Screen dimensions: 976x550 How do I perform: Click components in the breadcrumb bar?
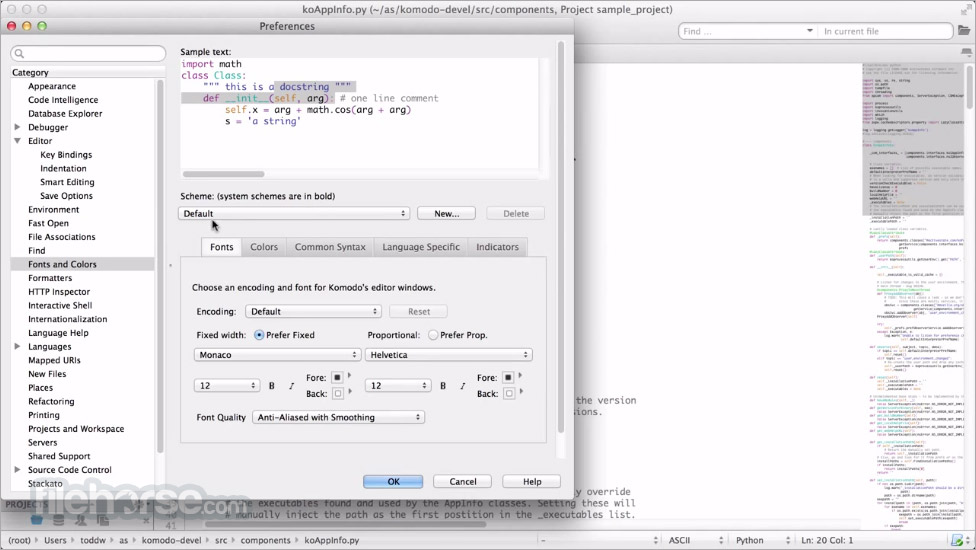click(x=265, y=540)
